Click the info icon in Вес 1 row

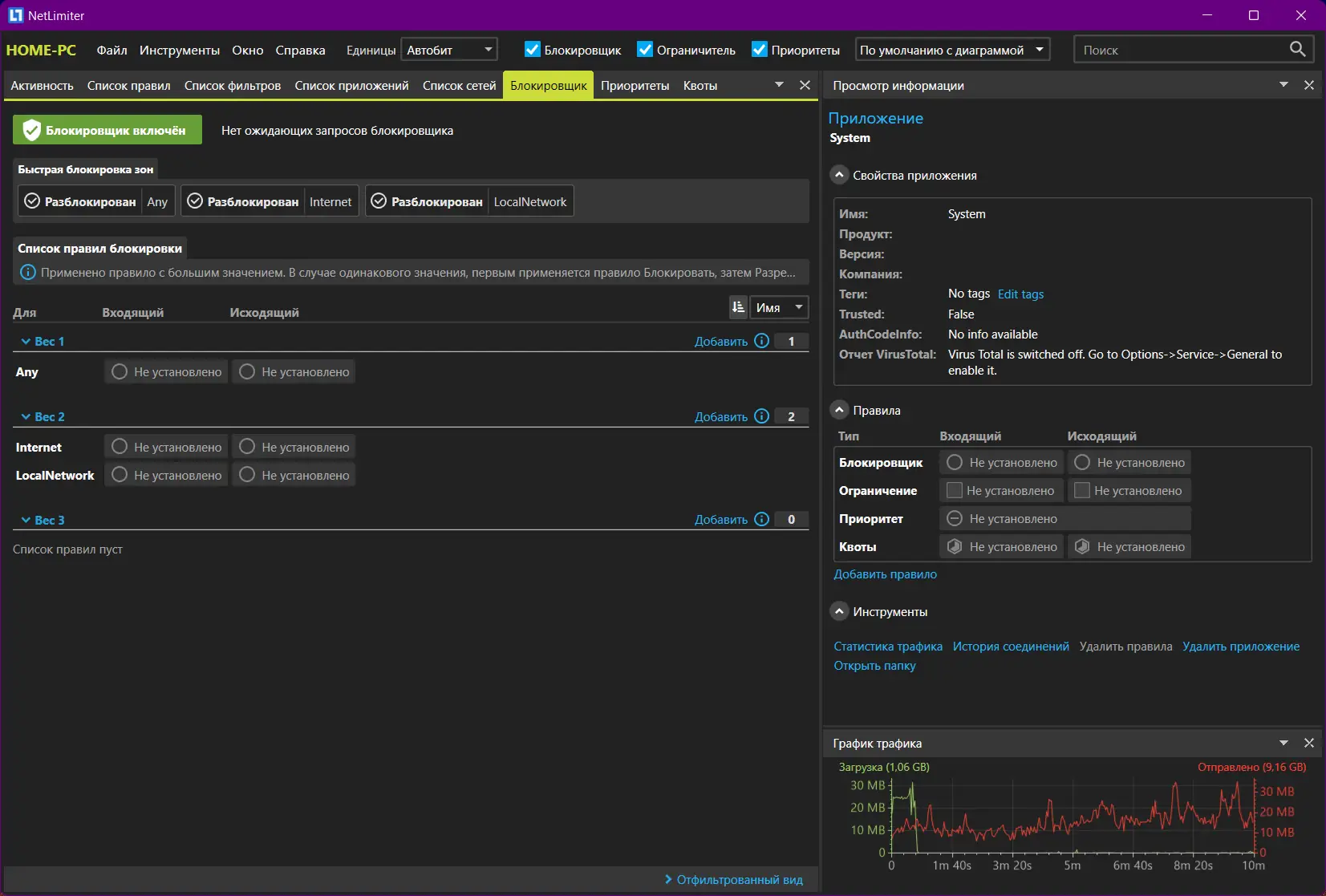tap(761, 341)
